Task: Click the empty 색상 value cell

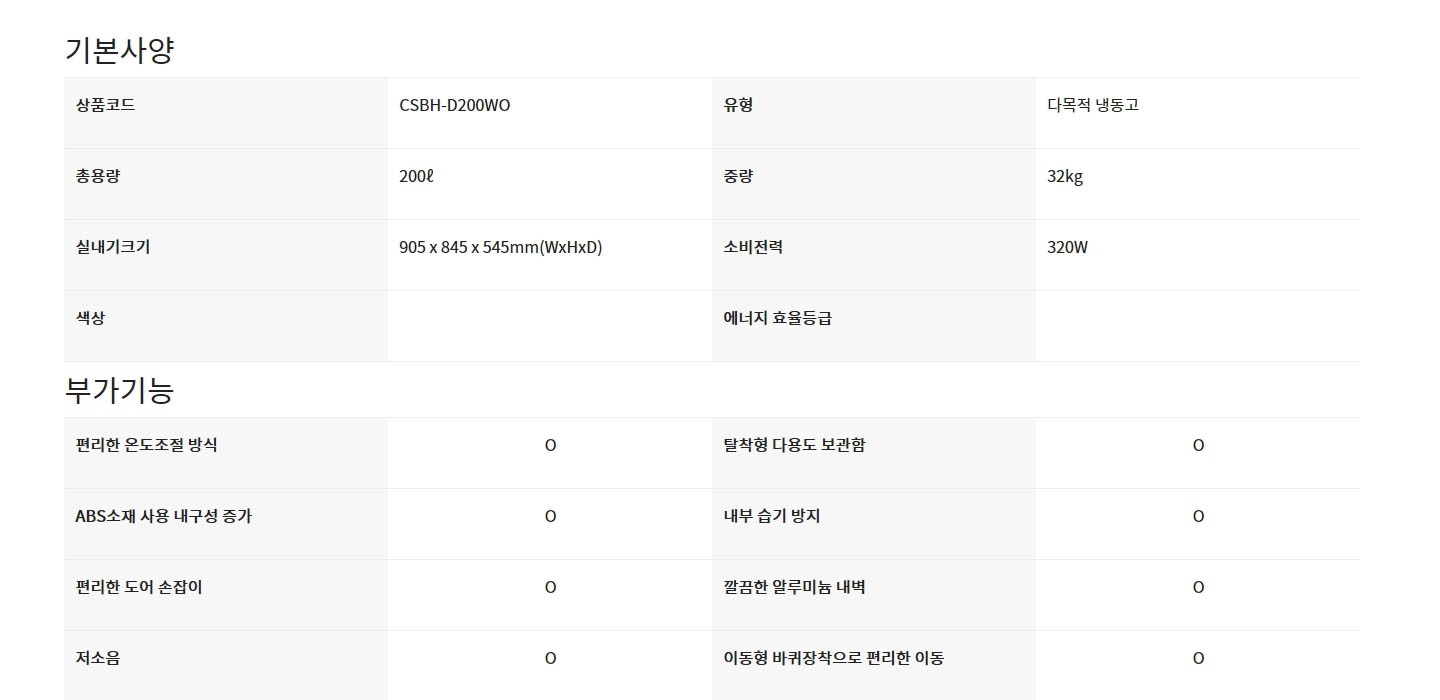Action: pos(550,326)
